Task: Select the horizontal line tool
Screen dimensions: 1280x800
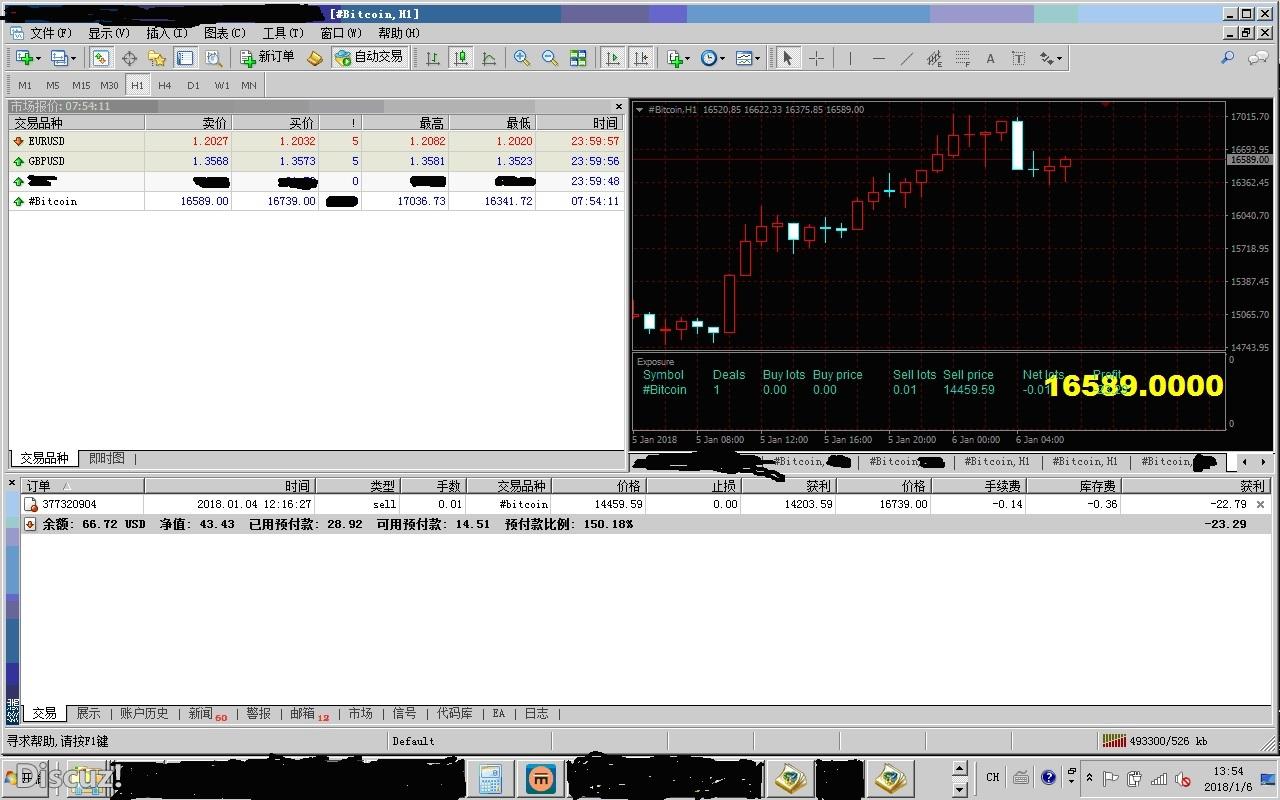Action: tap(878, 58)
